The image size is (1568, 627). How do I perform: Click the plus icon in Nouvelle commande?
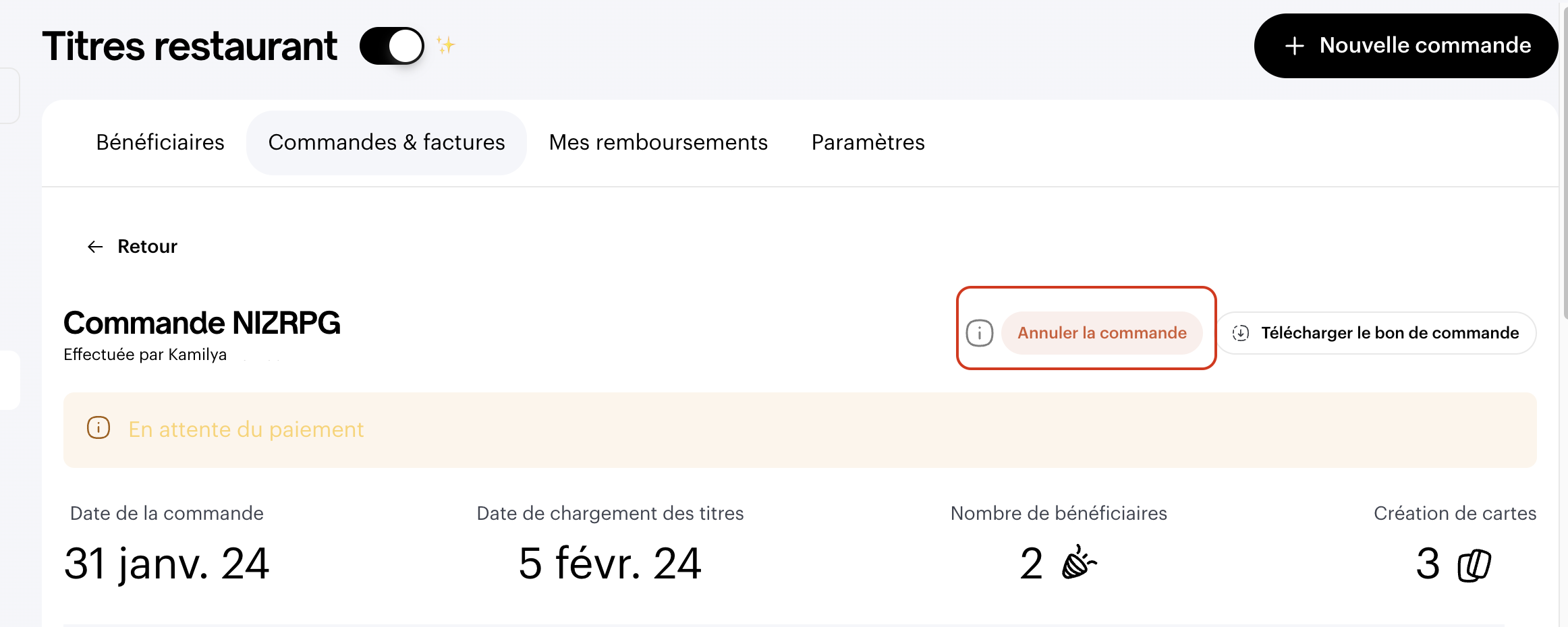point(1294,46)
